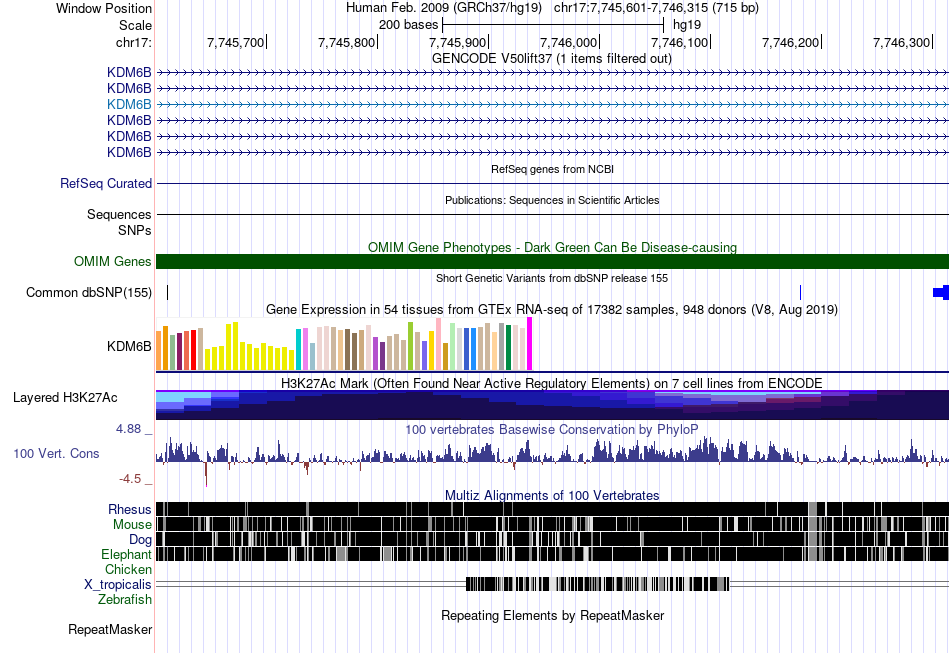Click the SNPs track label
The height and width of the screenshot is (653, 950).
pos(135,230)
